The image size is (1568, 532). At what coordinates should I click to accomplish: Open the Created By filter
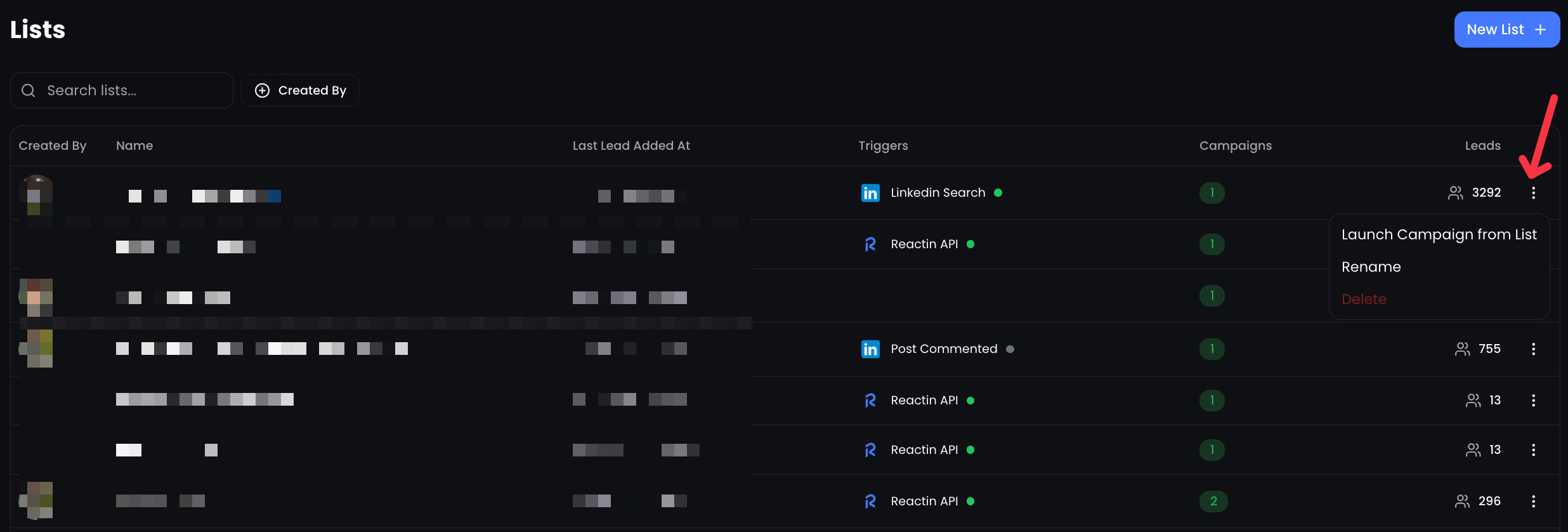[x=301, y=91]
